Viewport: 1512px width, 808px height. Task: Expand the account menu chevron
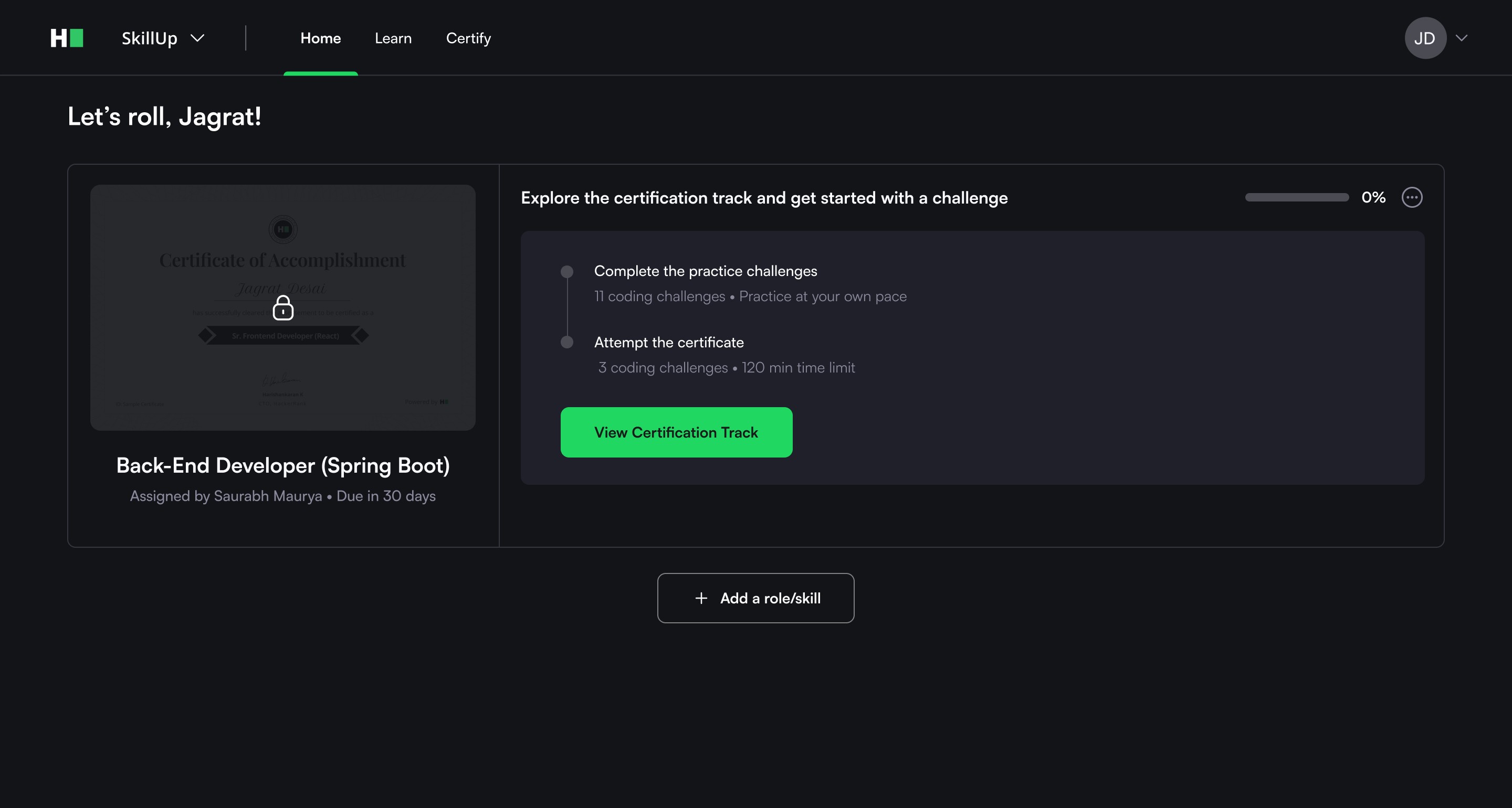(1462, 38)
